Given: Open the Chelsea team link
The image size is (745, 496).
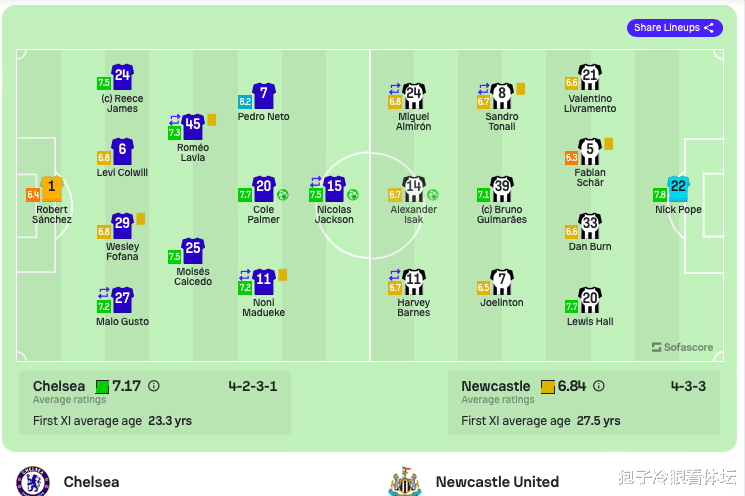Looking at the screenshot, I should click(91, 482).
